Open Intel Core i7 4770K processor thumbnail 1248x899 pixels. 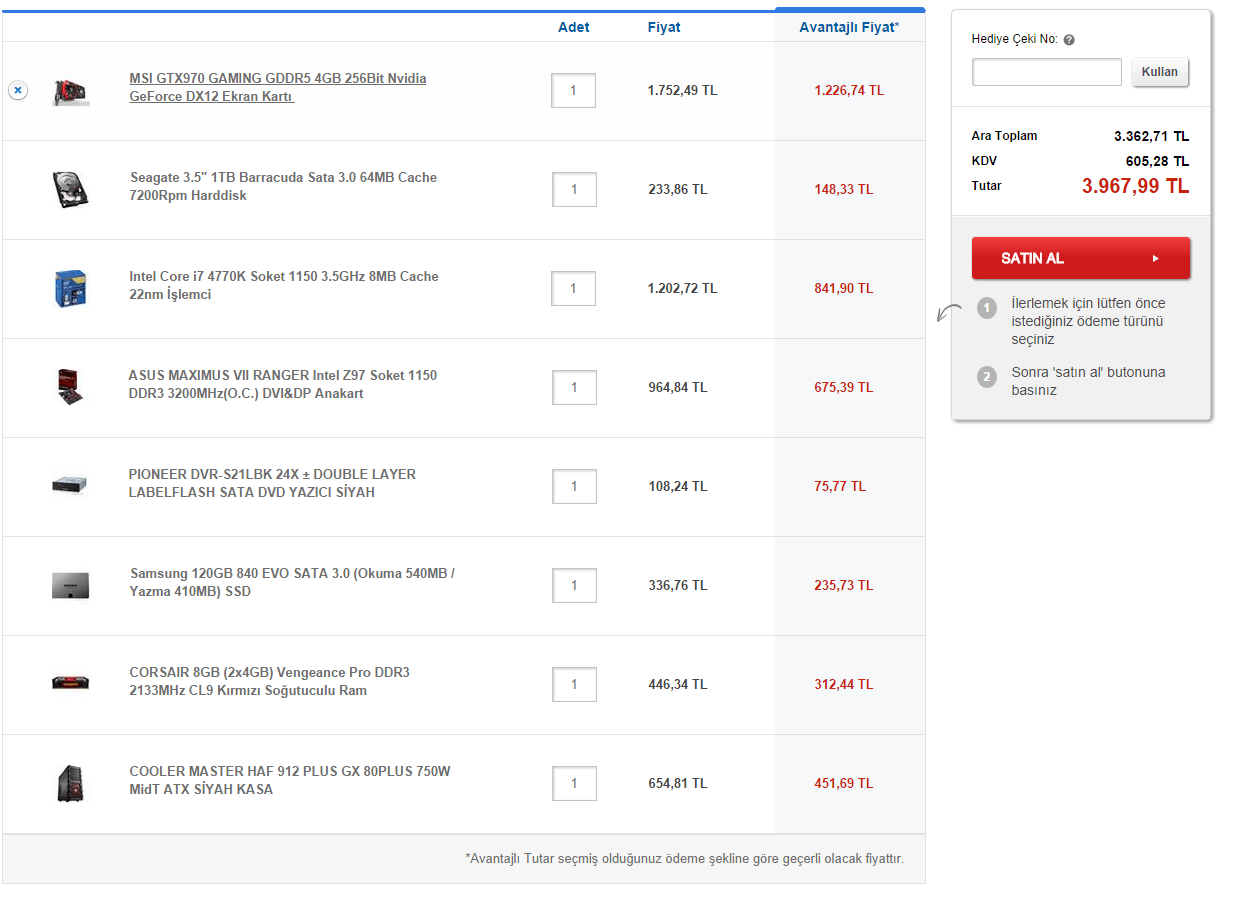pos(70,288)
